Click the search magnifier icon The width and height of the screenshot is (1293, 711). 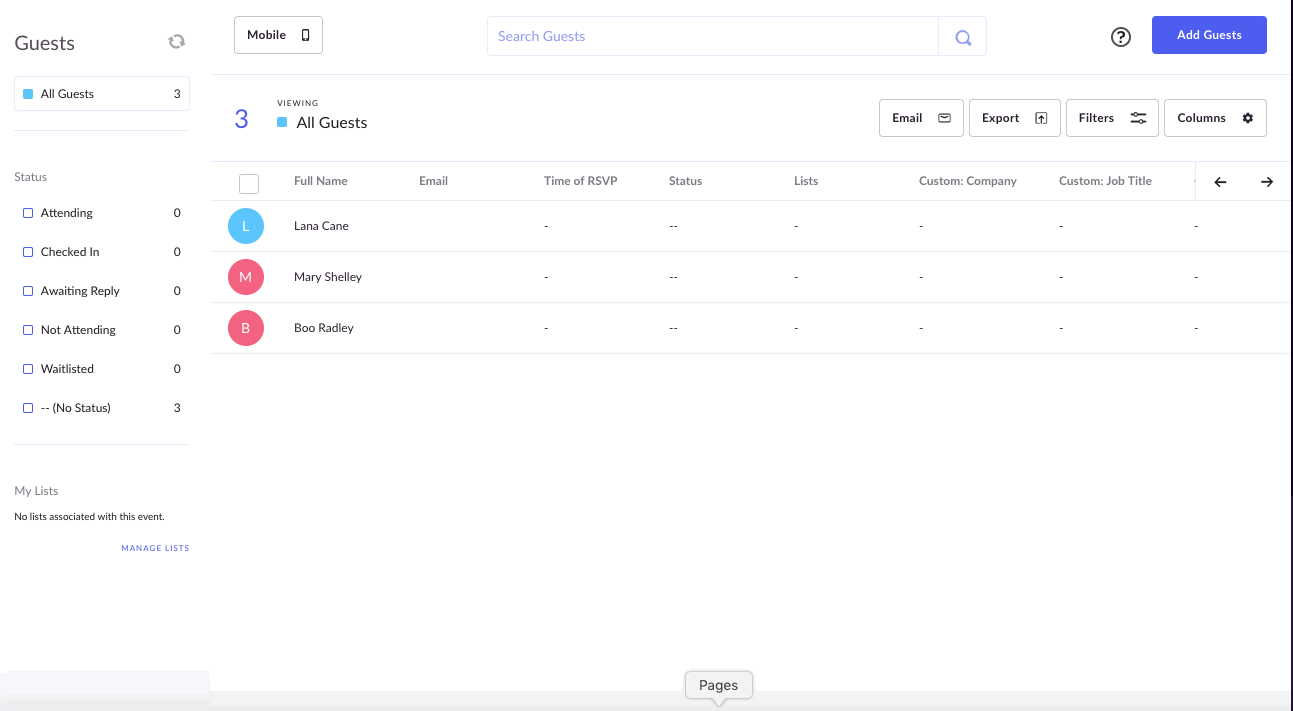click(963, 37)
